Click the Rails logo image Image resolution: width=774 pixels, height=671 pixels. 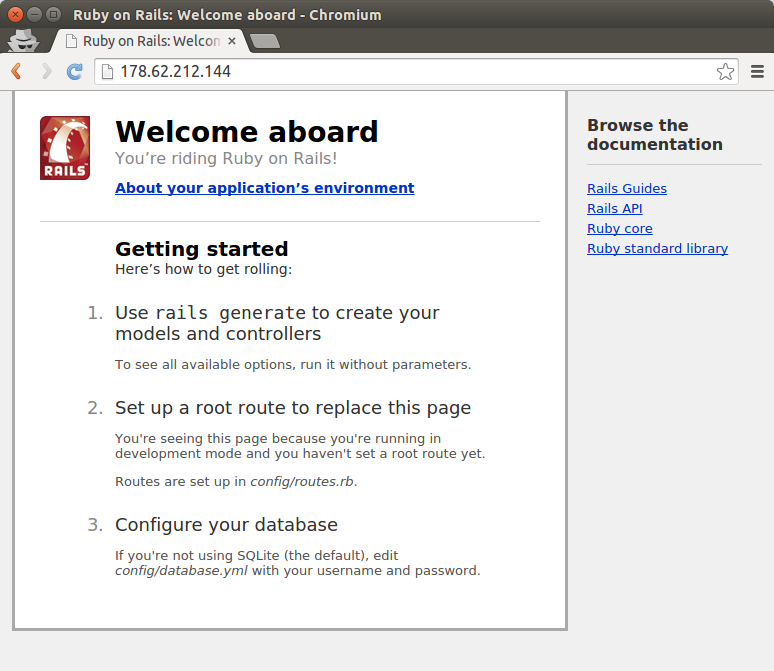tap(65, 148)
